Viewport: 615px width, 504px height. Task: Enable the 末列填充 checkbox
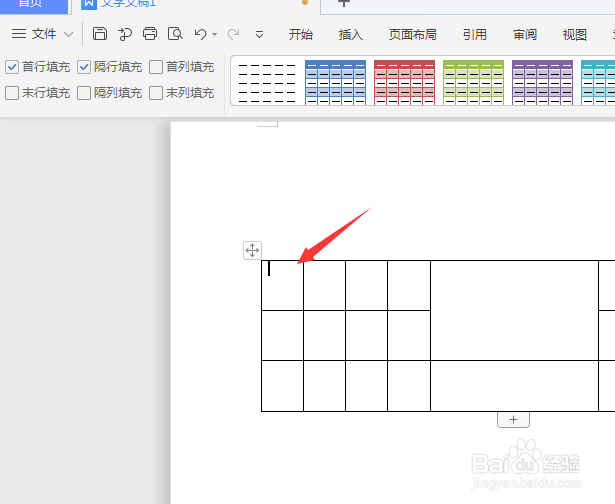point(156,93)
